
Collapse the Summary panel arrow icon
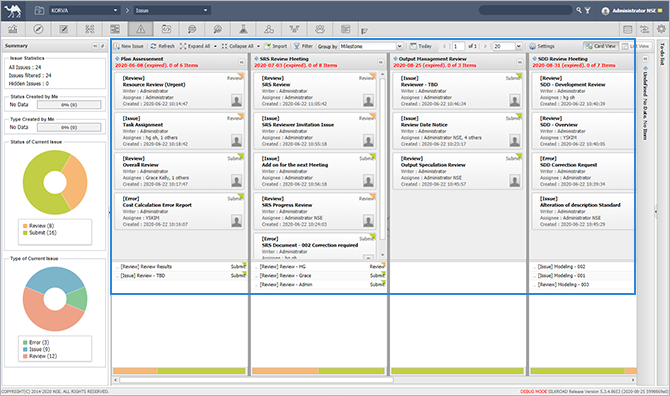[x=95, y=46]
